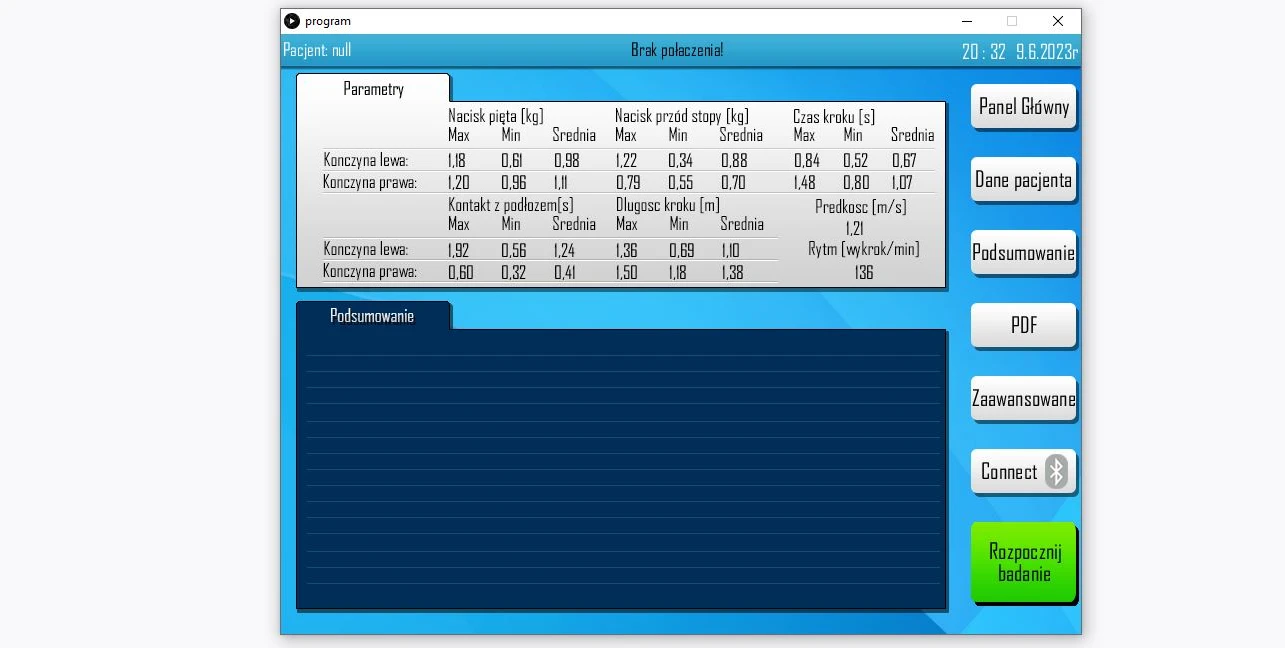Open the Panel Główny view

click(1023, 107)
